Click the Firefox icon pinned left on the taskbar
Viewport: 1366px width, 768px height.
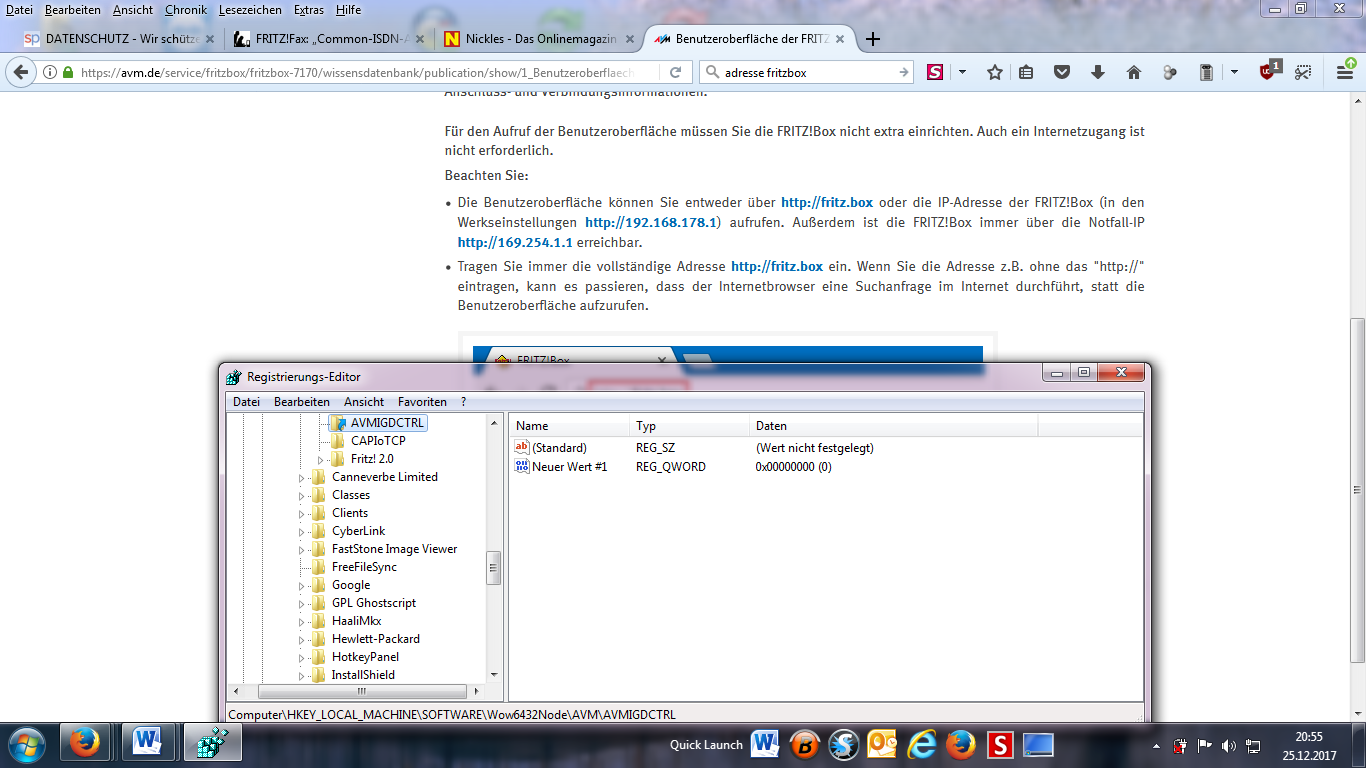[x=85, y=744]
